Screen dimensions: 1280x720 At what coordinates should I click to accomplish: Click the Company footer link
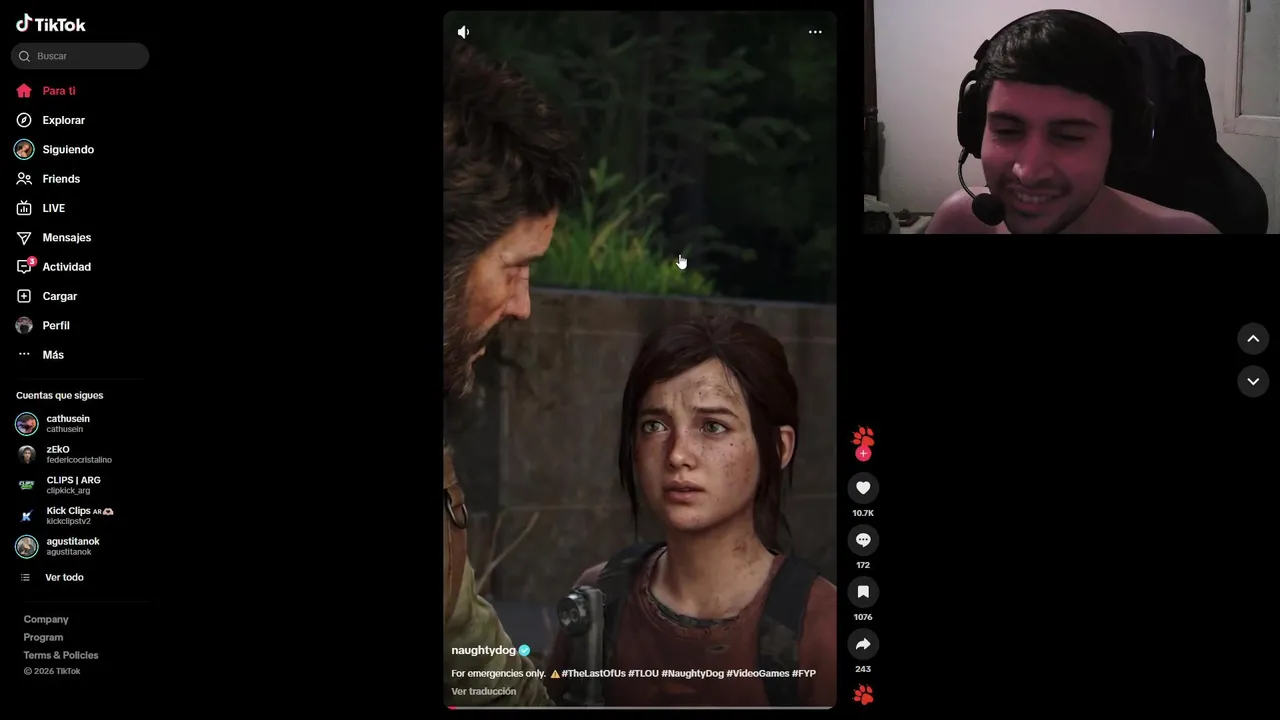46,619
